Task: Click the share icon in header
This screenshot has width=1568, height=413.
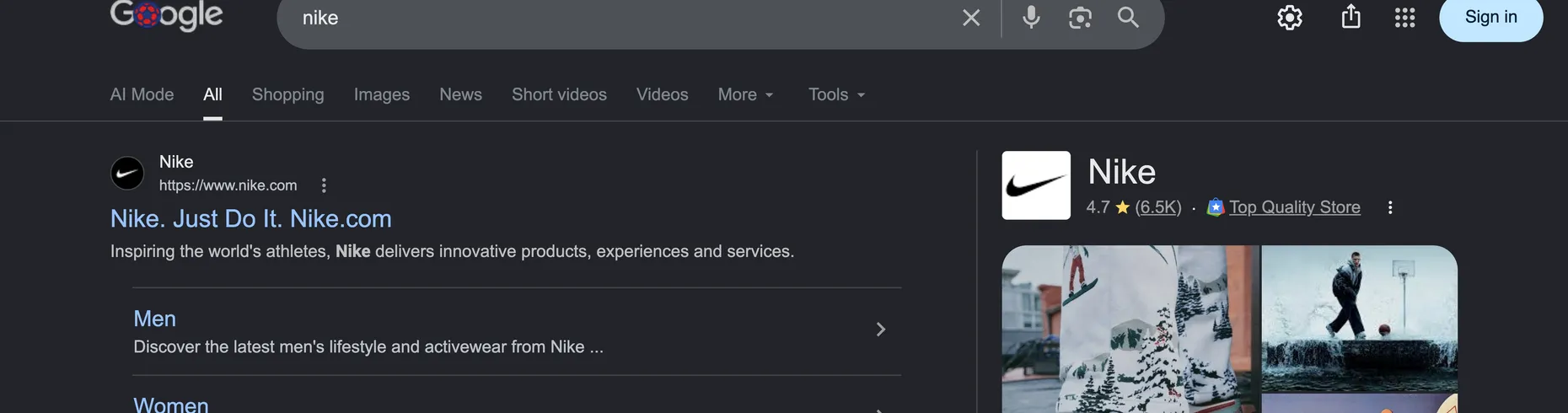Action: tap(1351, 16)
